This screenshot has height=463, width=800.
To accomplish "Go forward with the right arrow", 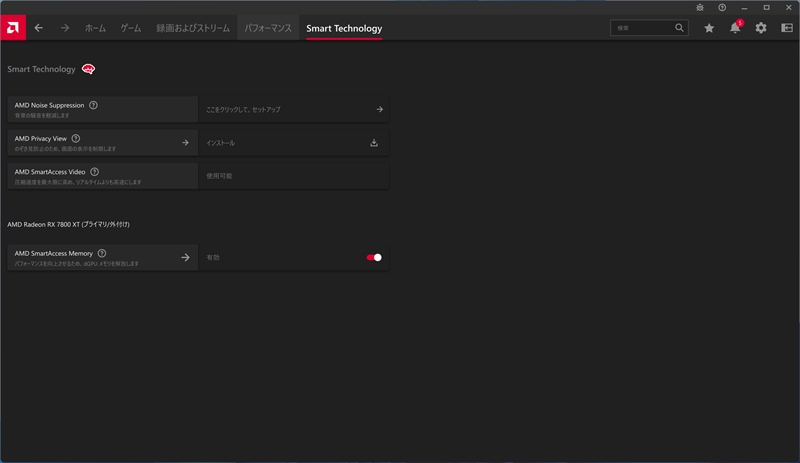I will coord(65,28).
